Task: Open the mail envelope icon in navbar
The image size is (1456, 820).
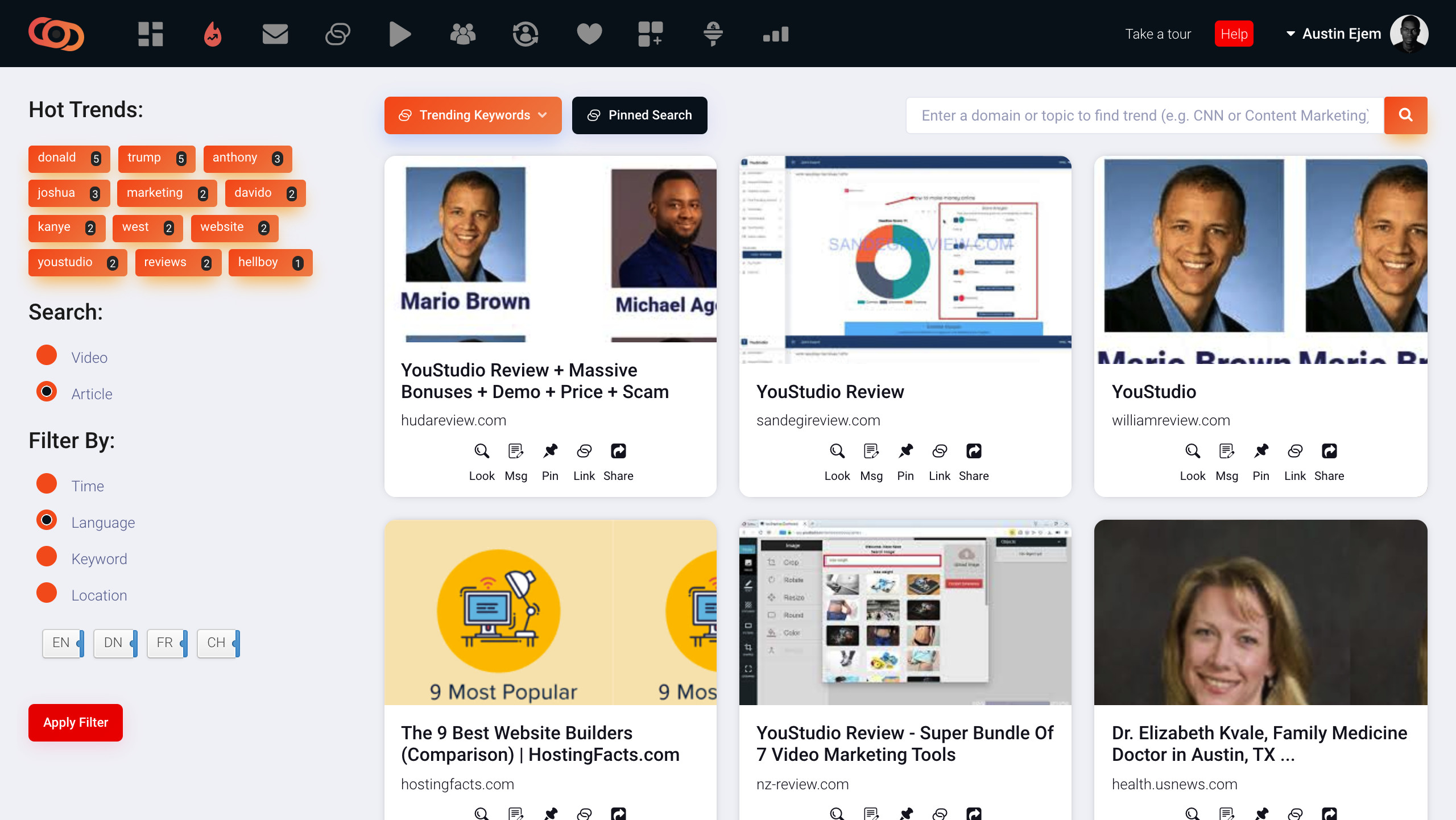Action: [x=275, y=34]
